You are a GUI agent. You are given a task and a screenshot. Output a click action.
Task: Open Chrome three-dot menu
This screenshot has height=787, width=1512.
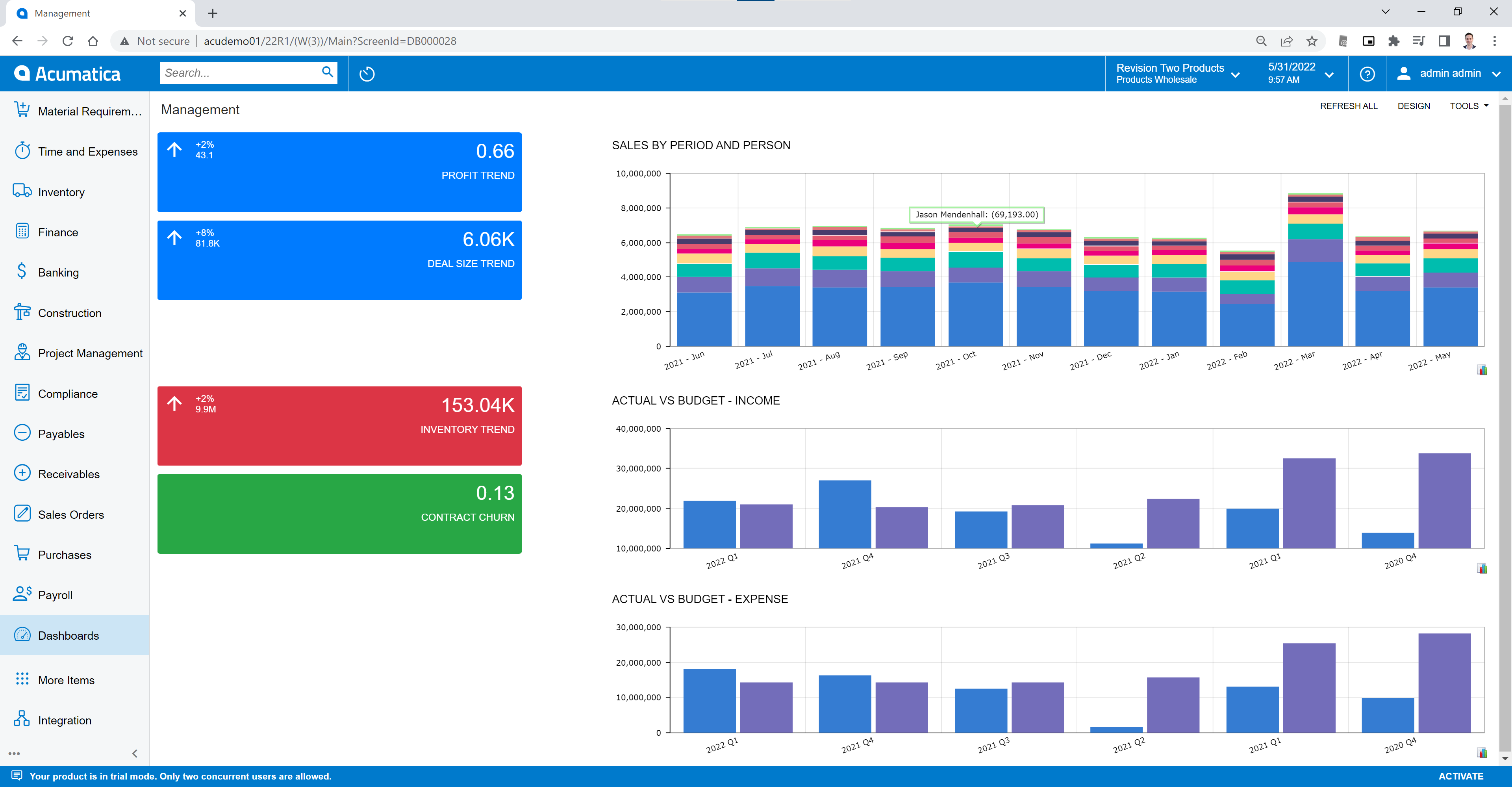[x=1494, y=41]
